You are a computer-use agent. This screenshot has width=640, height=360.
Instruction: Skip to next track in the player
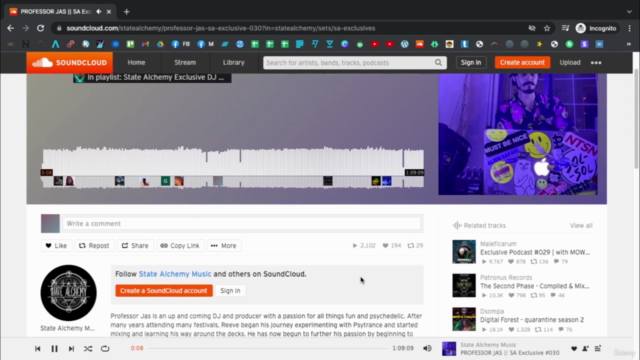tap(71, 349)
